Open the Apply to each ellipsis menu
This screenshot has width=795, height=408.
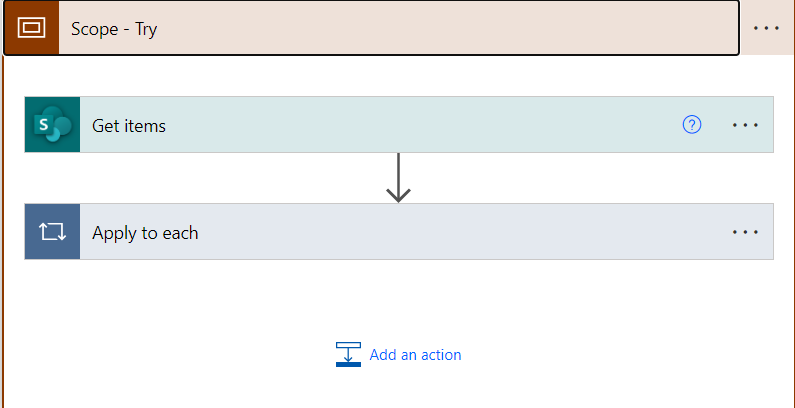tap(746, 232)
